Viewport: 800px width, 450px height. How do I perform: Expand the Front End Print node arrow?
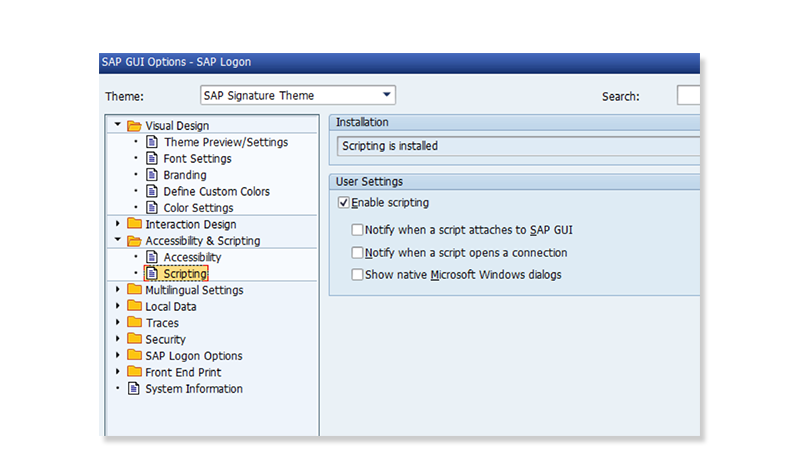118,371
